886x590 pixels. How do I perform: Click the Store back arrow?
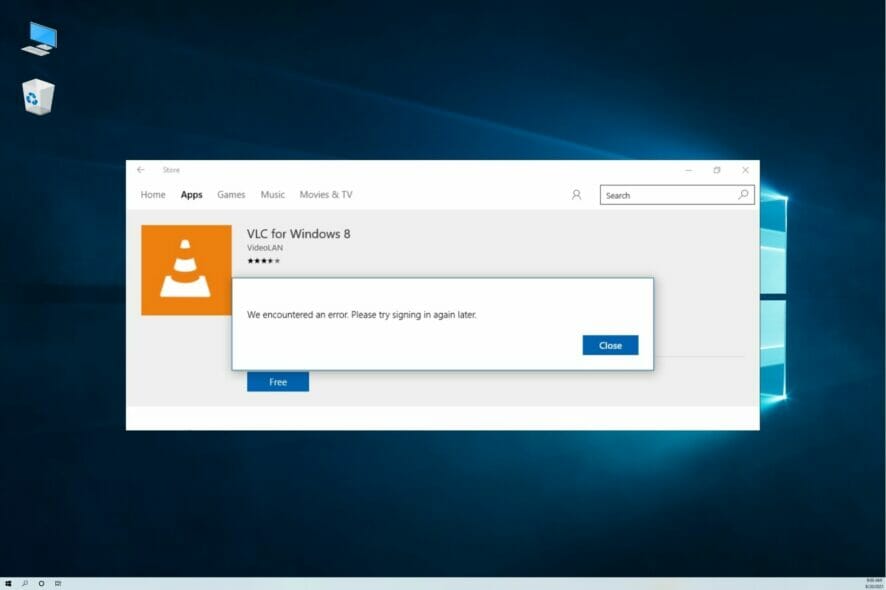[141, 170]
